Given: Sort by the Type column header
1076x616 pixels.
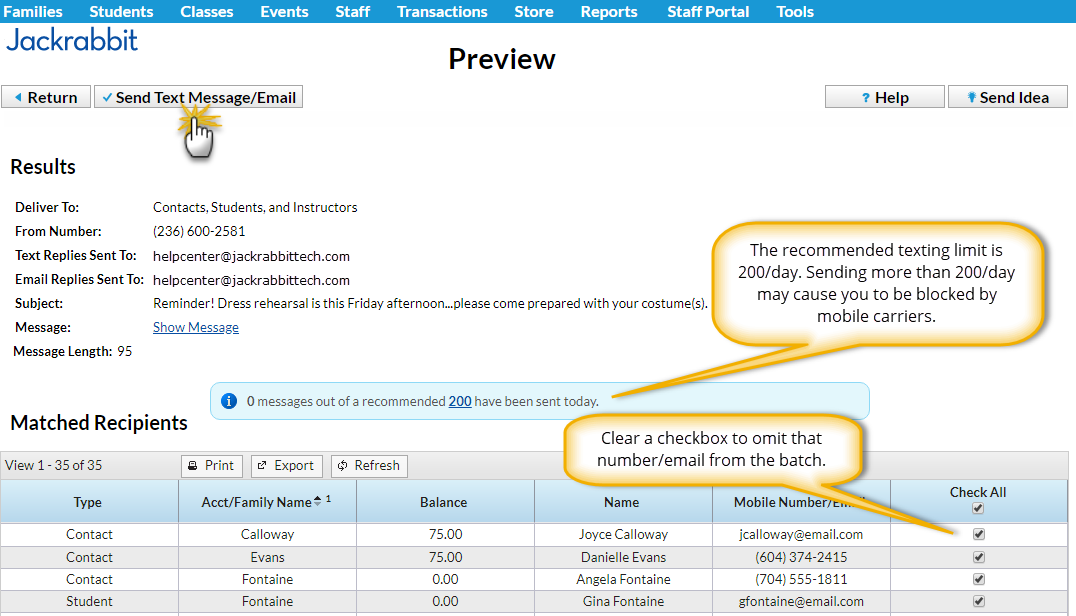Looking at the screenshot, I should click(x=89, y=502).
